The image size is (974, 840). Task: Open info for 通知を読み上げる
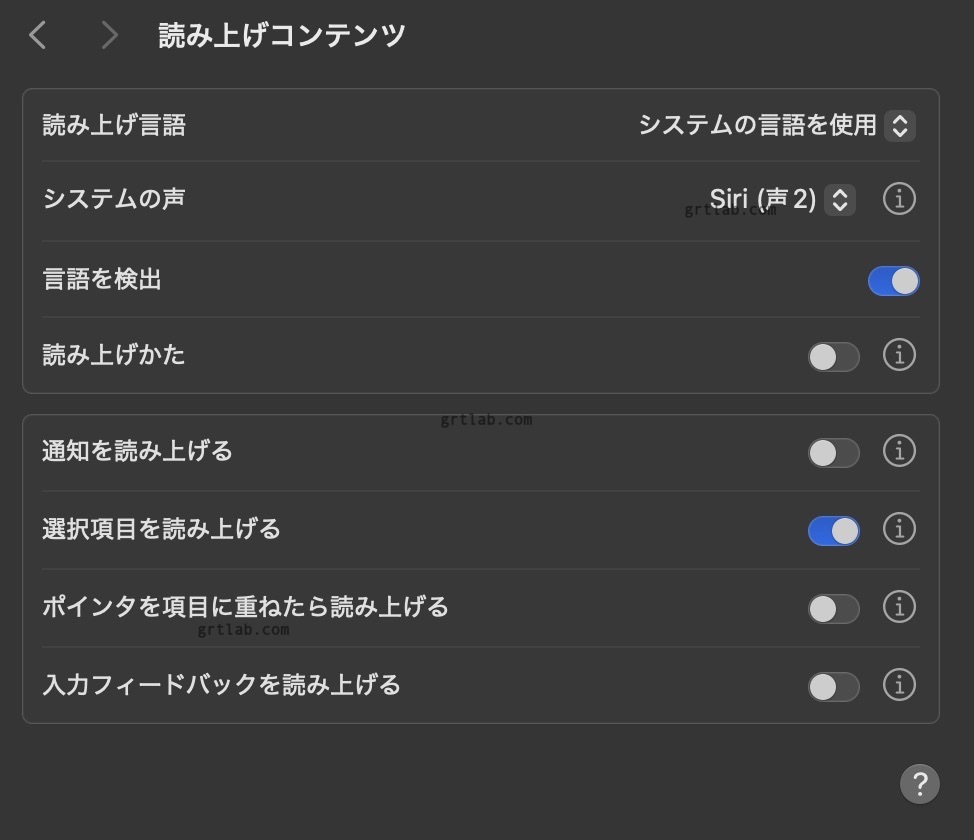point(899,452)
